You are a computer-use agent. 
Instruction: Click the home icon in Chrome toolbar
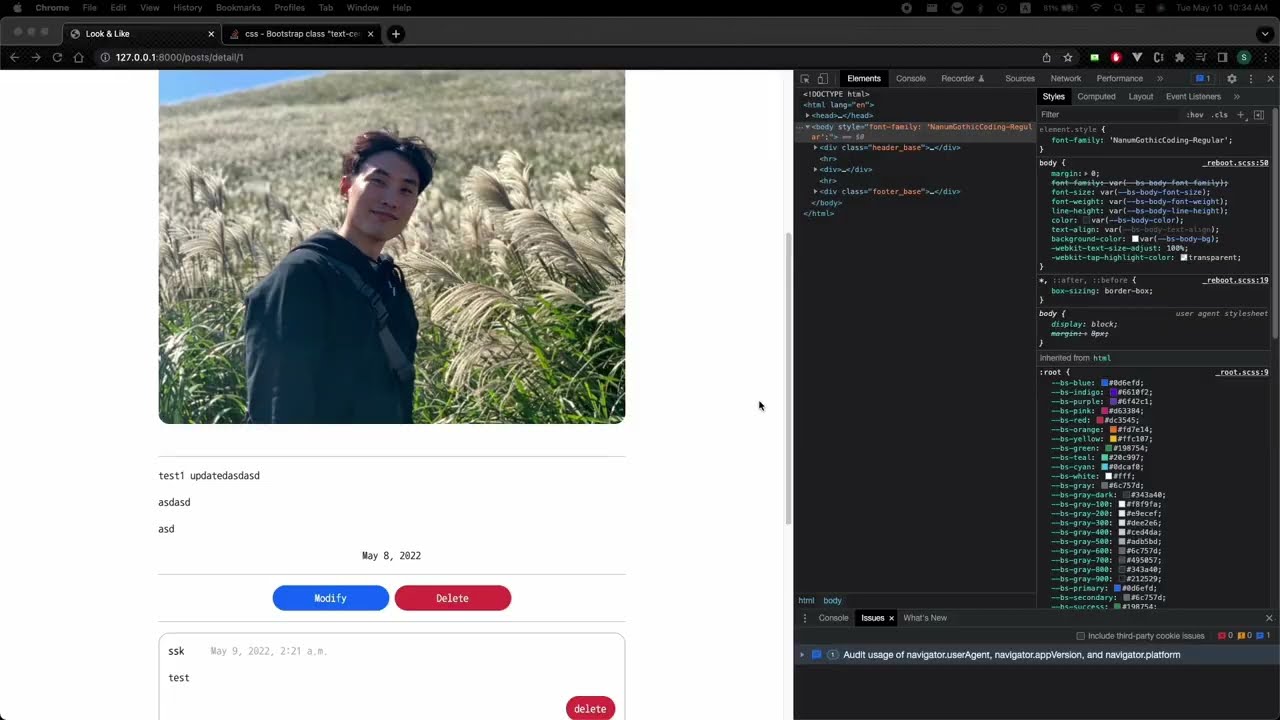pyautogui.click(x=78, y=57)
